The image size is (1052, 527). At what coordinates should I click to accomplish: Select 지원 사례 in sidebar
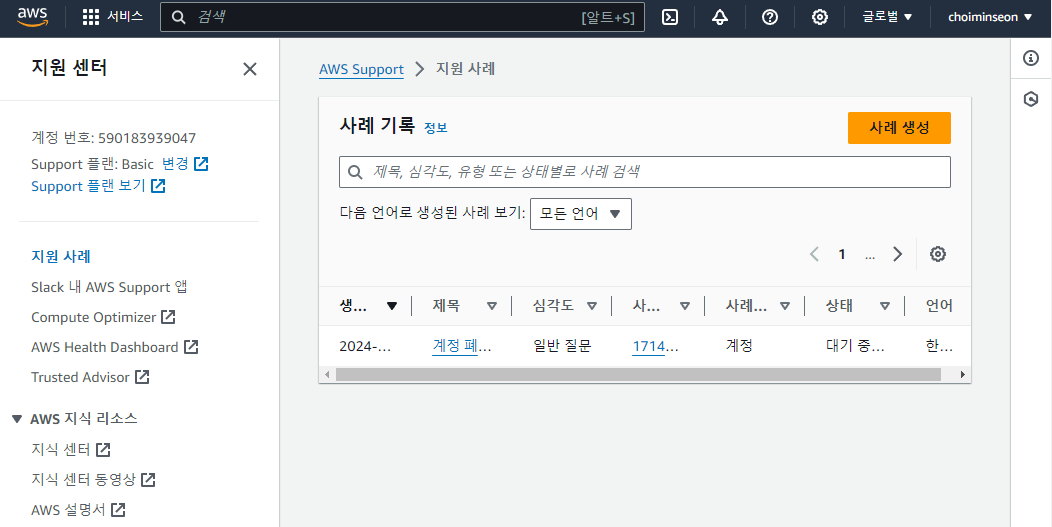click(61, 256)
